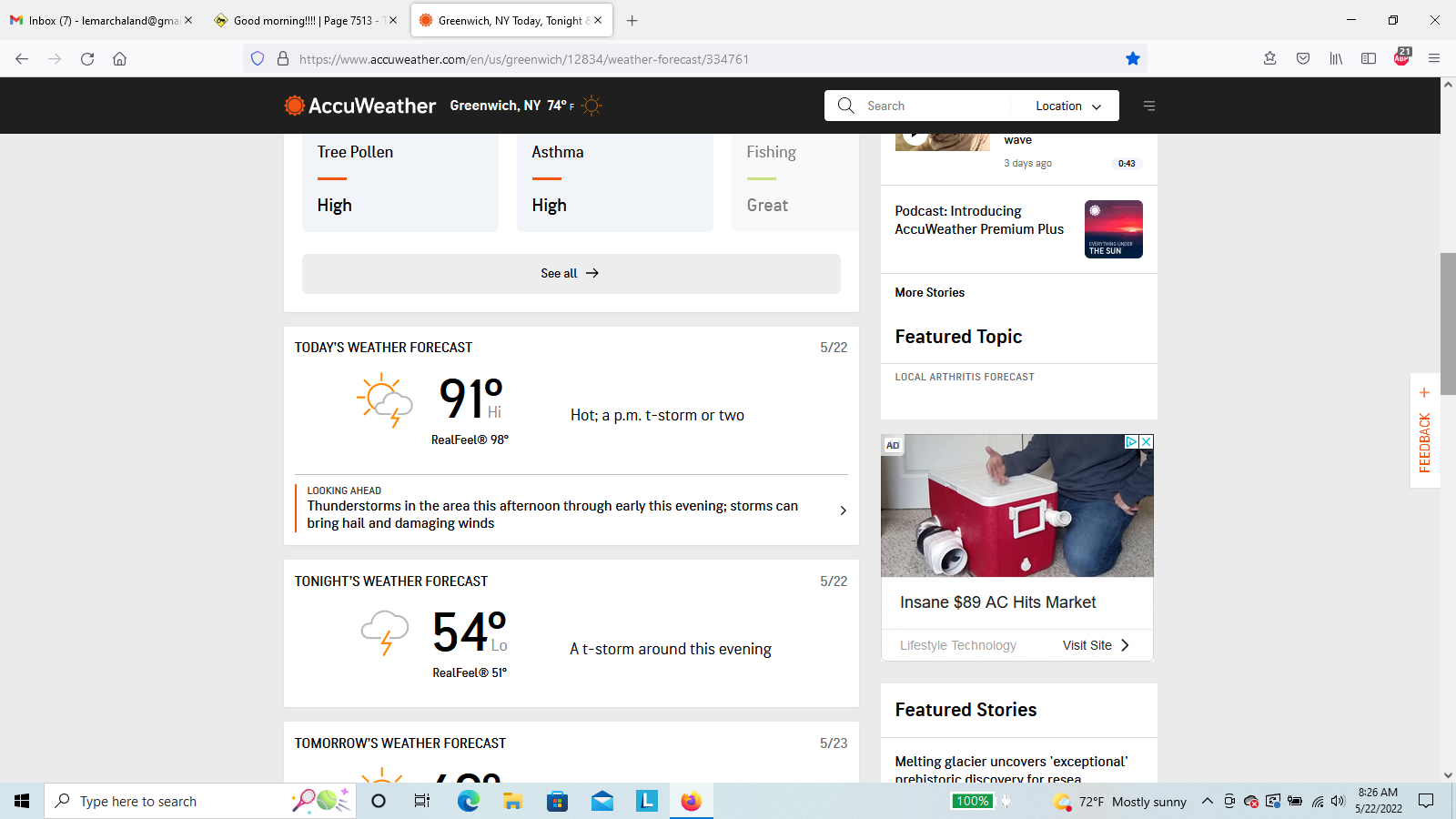Switch to the Good morning tab
This screenshot has height=819, width=1456.
click(x=300, y=20)
